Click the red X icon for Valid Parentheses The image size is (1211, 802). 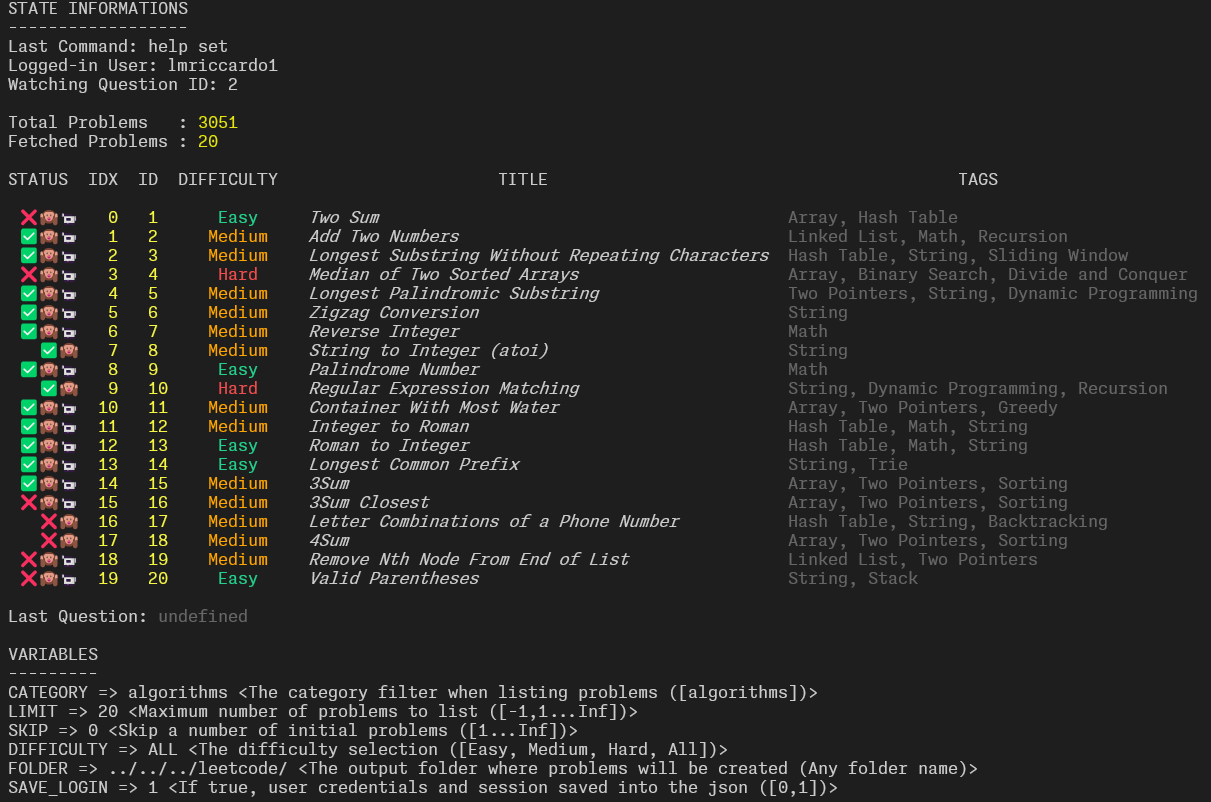point(28,578)
